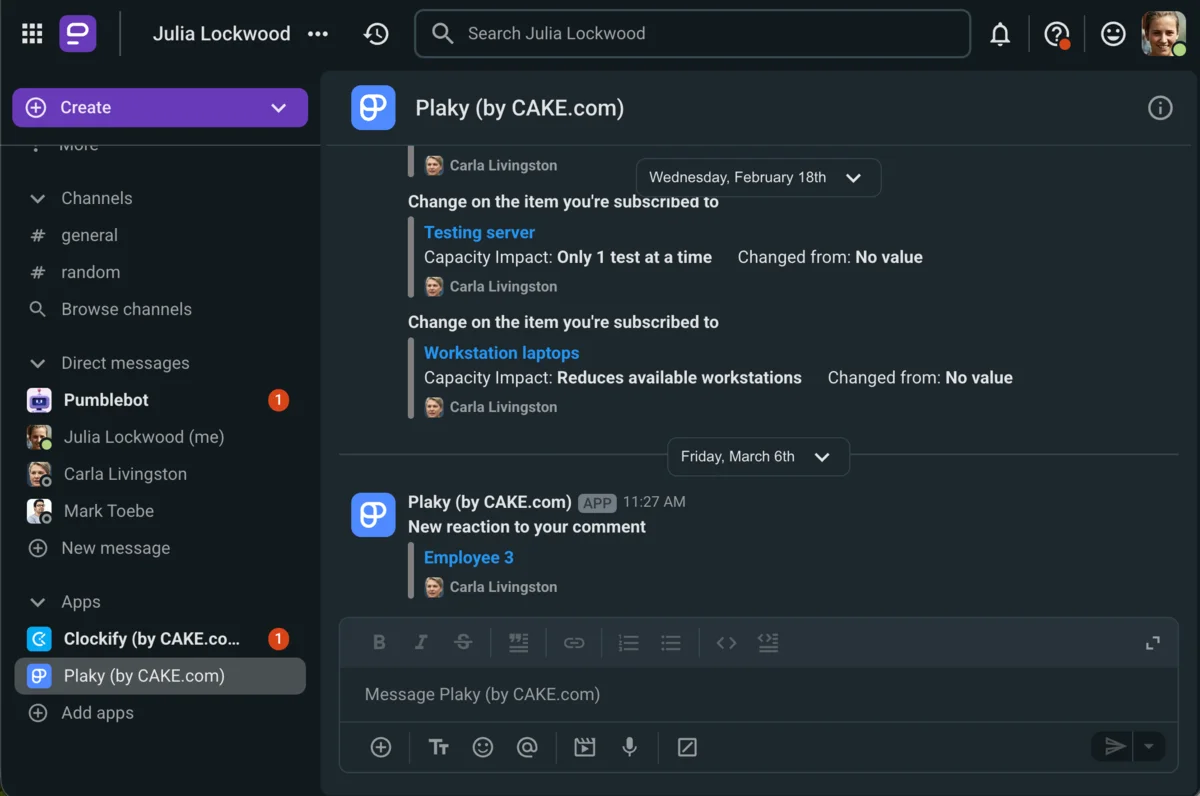The width and height of the screenshot is (1200, 796).
Task: Click the Pumble logo icon
Action: click(x=78, y=34)
